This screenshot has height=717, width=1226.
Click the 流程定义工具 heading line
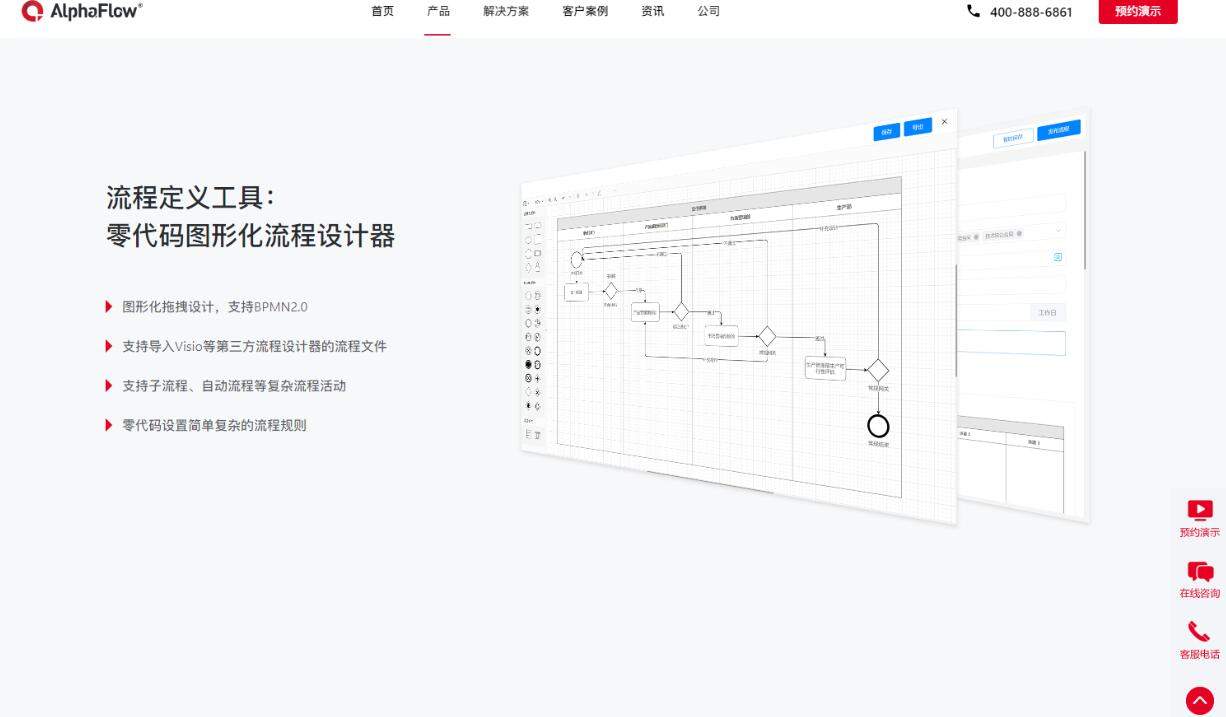pos(190,196)
